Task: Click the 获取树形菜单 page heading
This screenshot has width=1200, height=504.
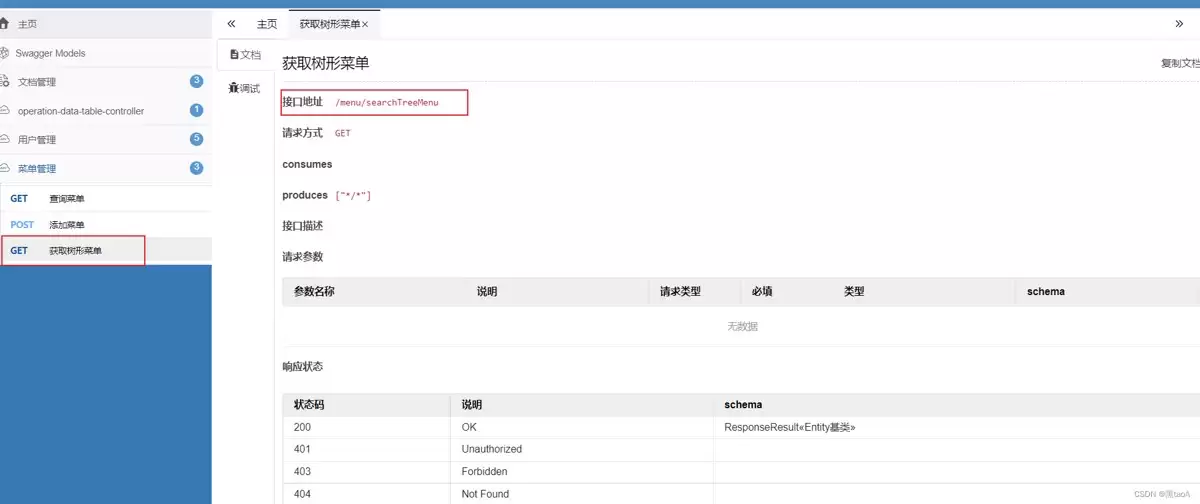Action: point(326,63)
